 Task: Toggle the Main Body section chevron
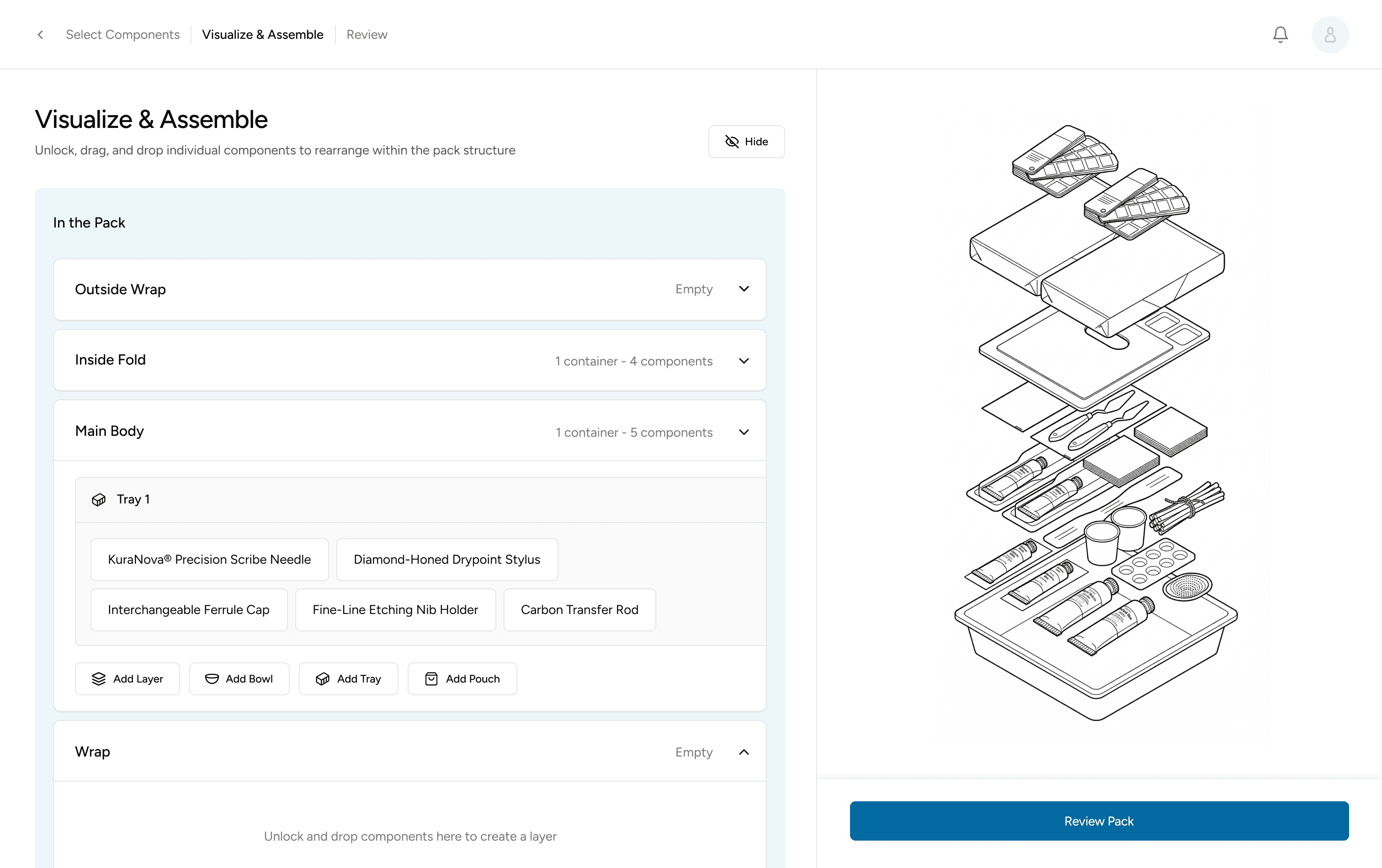coord(744,432)
